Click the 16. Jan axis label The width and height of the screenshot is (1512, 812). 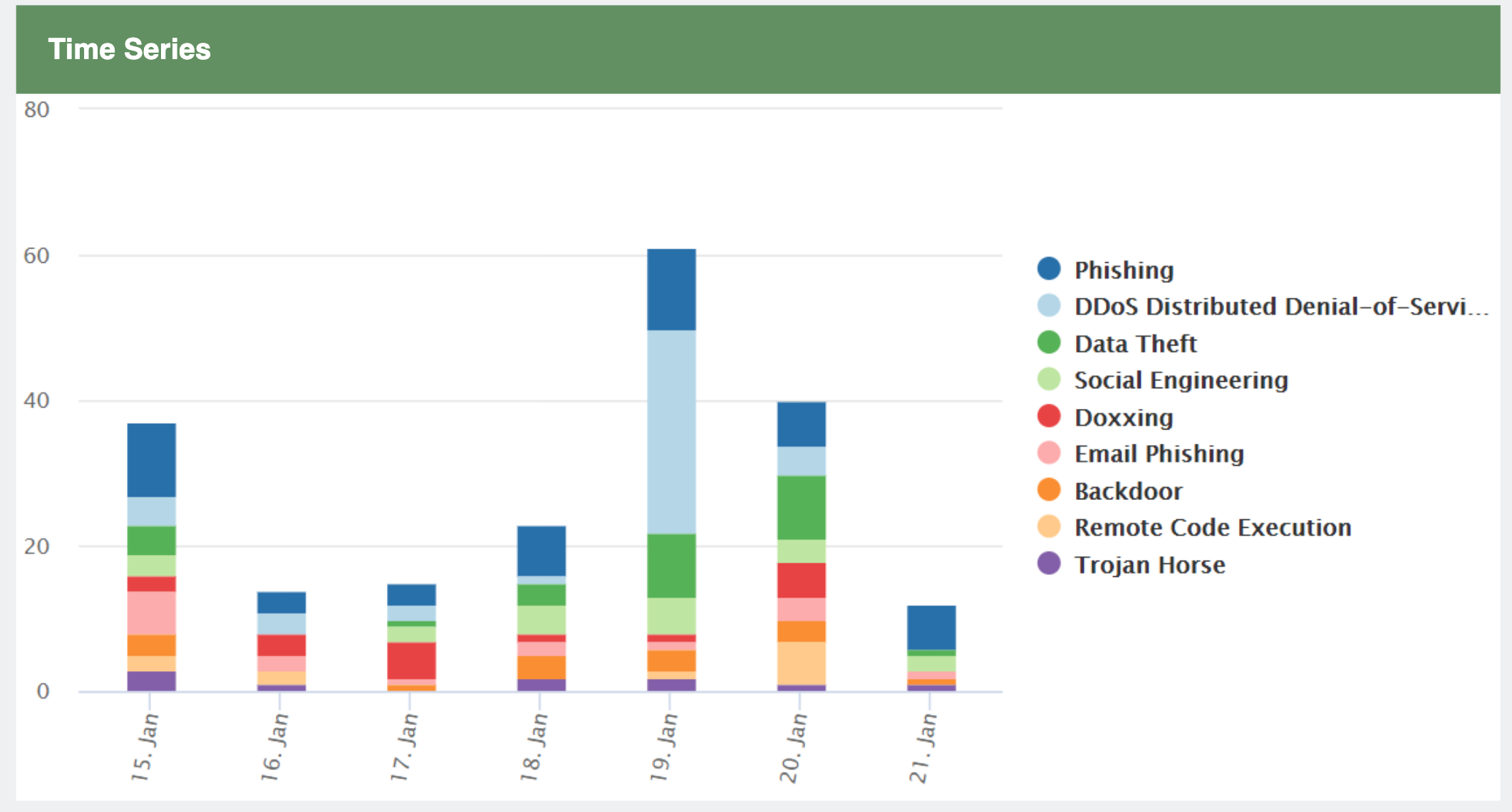coord(274,746)
